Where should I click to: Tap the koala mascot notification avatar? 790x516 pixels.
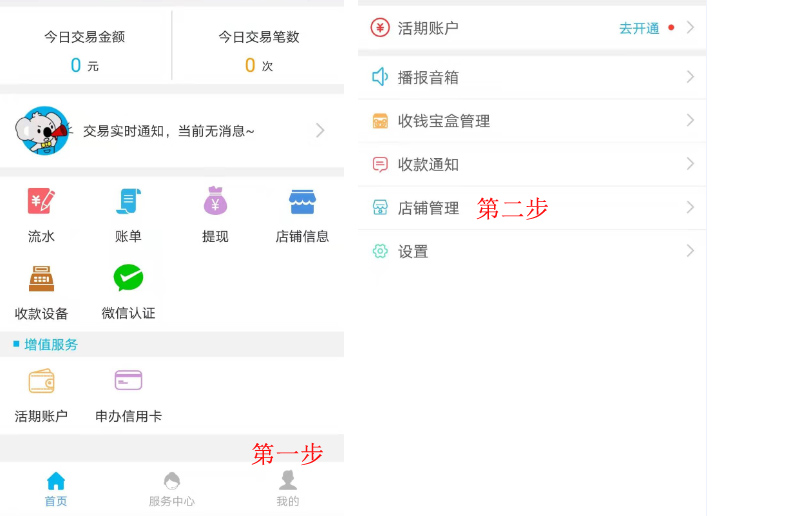point(42,130)
